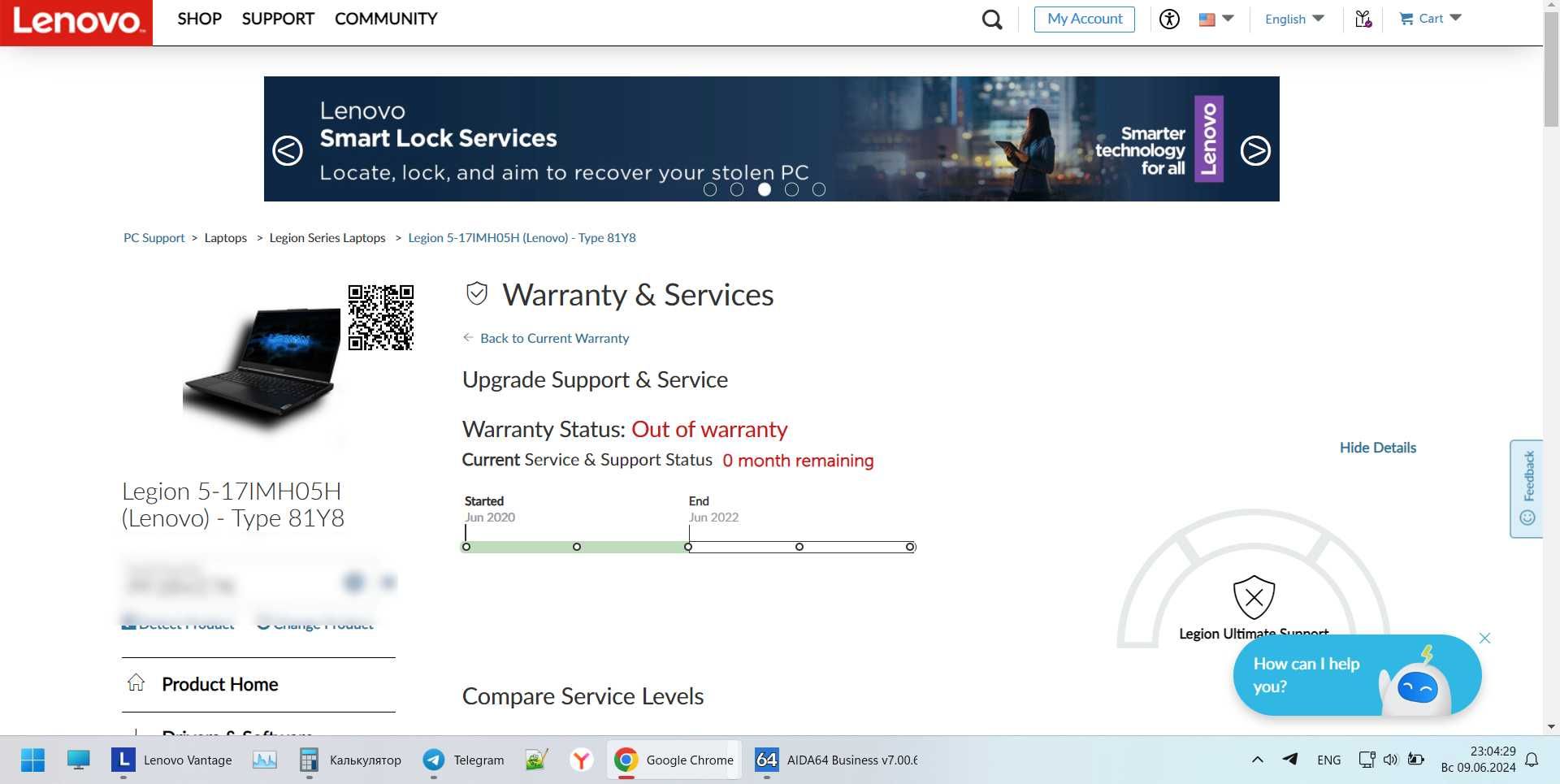Open the rewards gift icon in header
Screen dimensions: 1560x784
pyautogui.click(x=1363, y=19)
